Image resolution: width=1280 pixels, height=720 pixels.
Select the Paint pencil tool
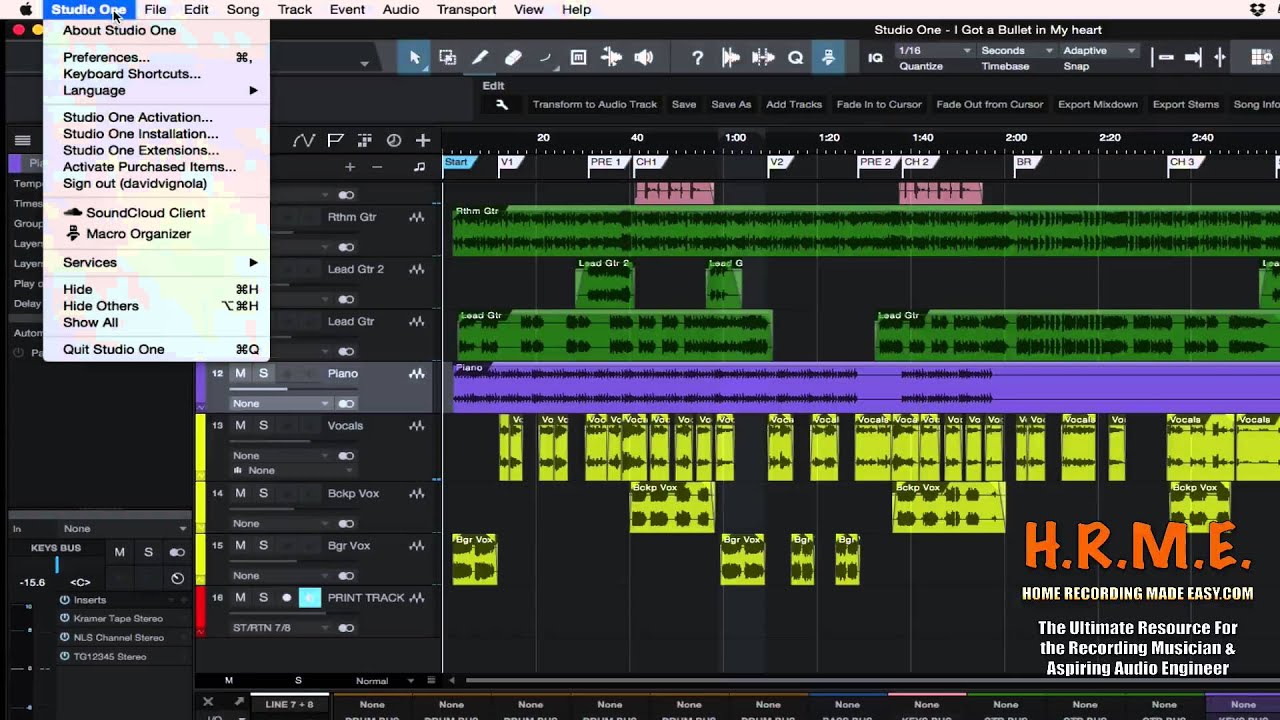[x=480, y=58]
